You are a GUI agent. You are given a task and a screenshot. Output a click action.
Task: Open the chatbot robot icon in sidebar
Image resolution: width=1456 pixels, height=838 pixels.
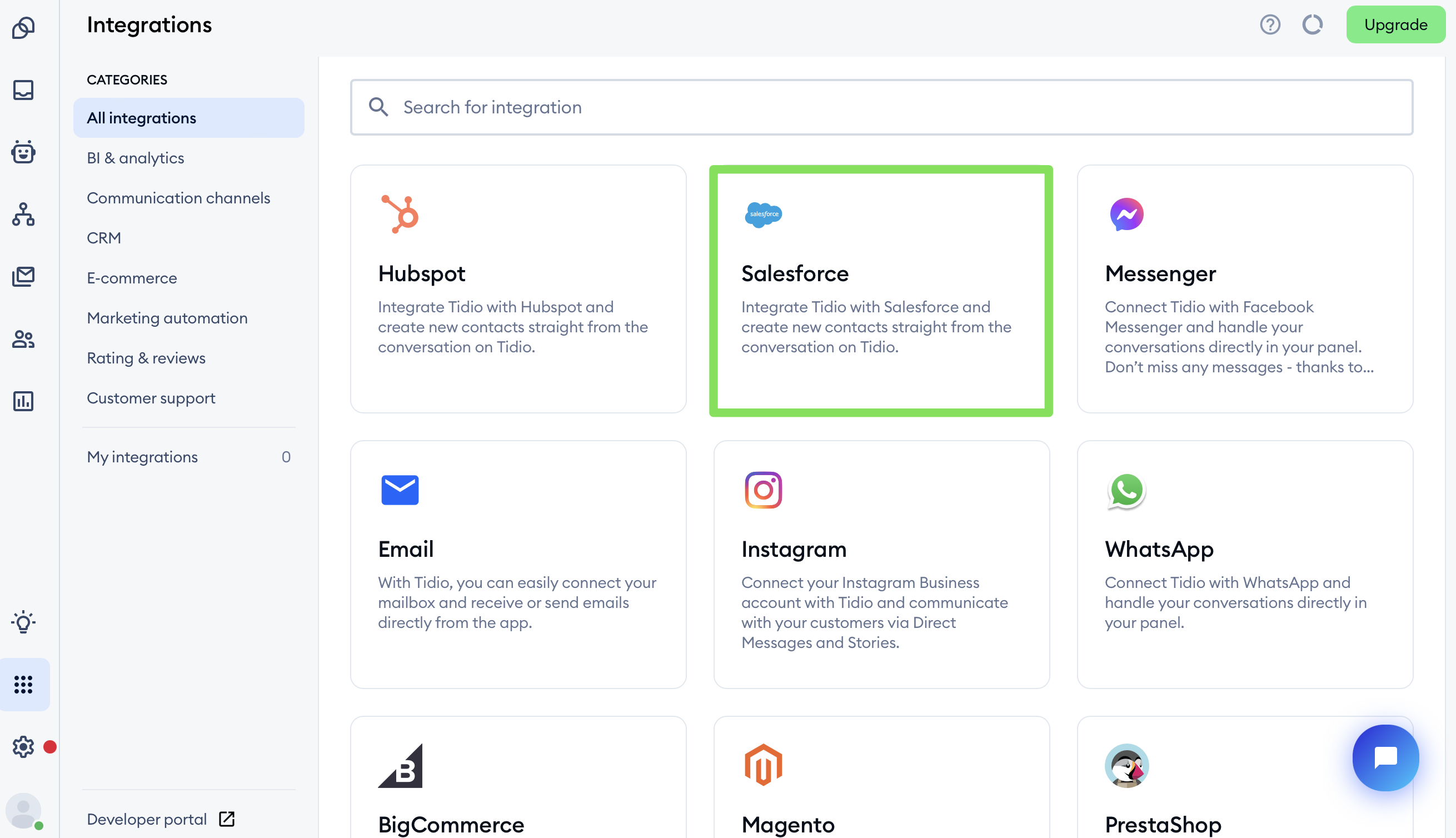[x=23, y=152]
